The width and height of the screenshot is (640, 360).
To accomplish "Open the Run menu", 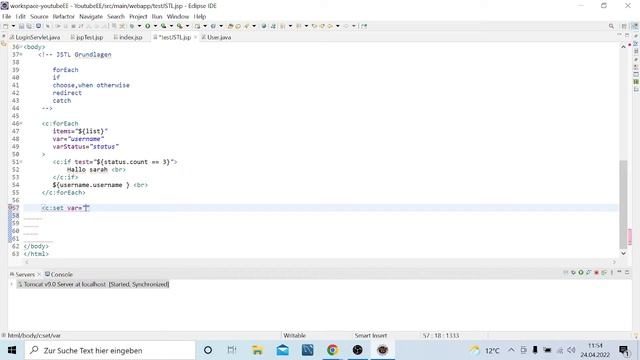I will [x=157, y=16].
